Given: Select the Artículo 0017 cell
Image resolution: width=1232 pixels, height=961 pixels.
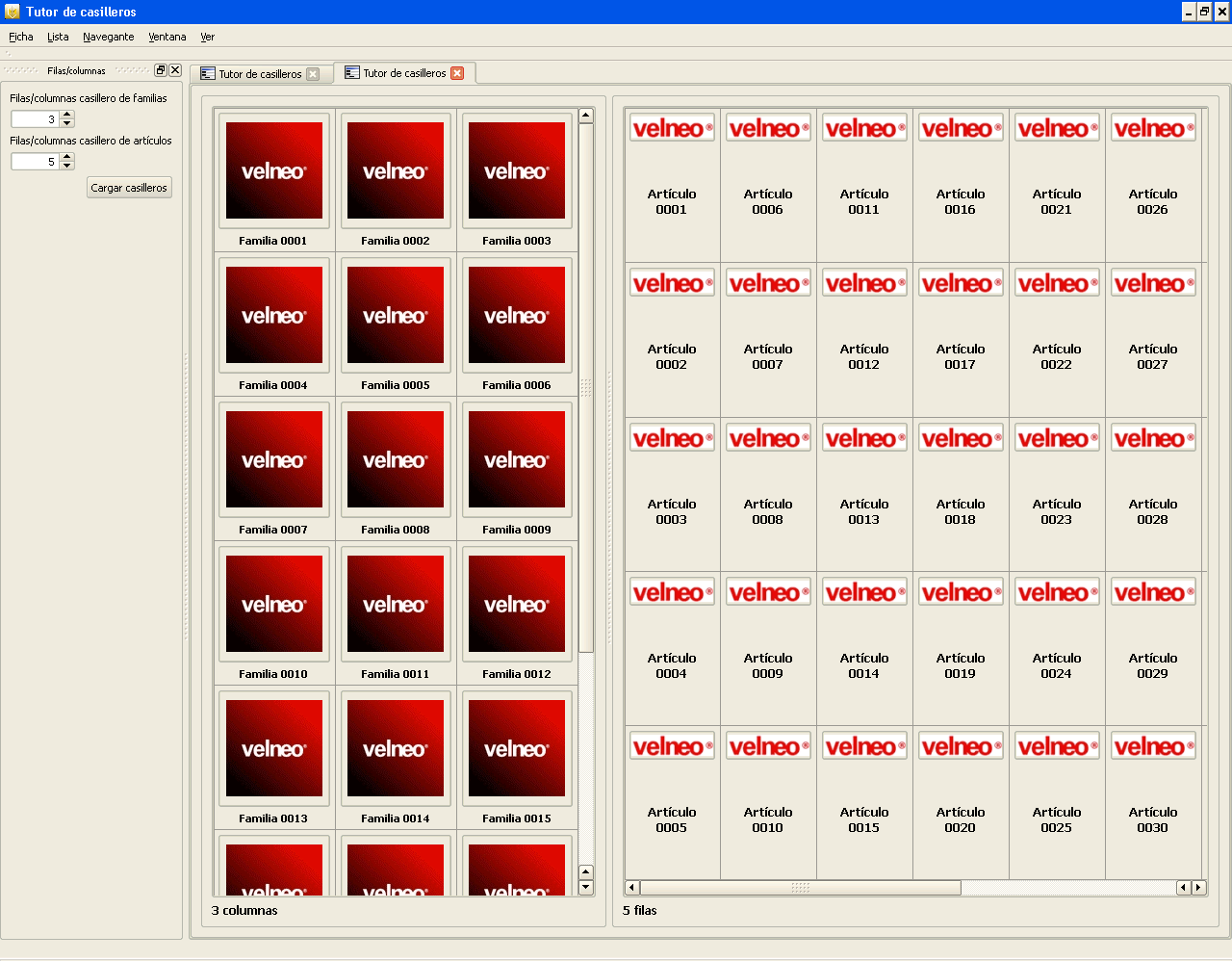Looking at the screenshot, I should click(961, 340).
